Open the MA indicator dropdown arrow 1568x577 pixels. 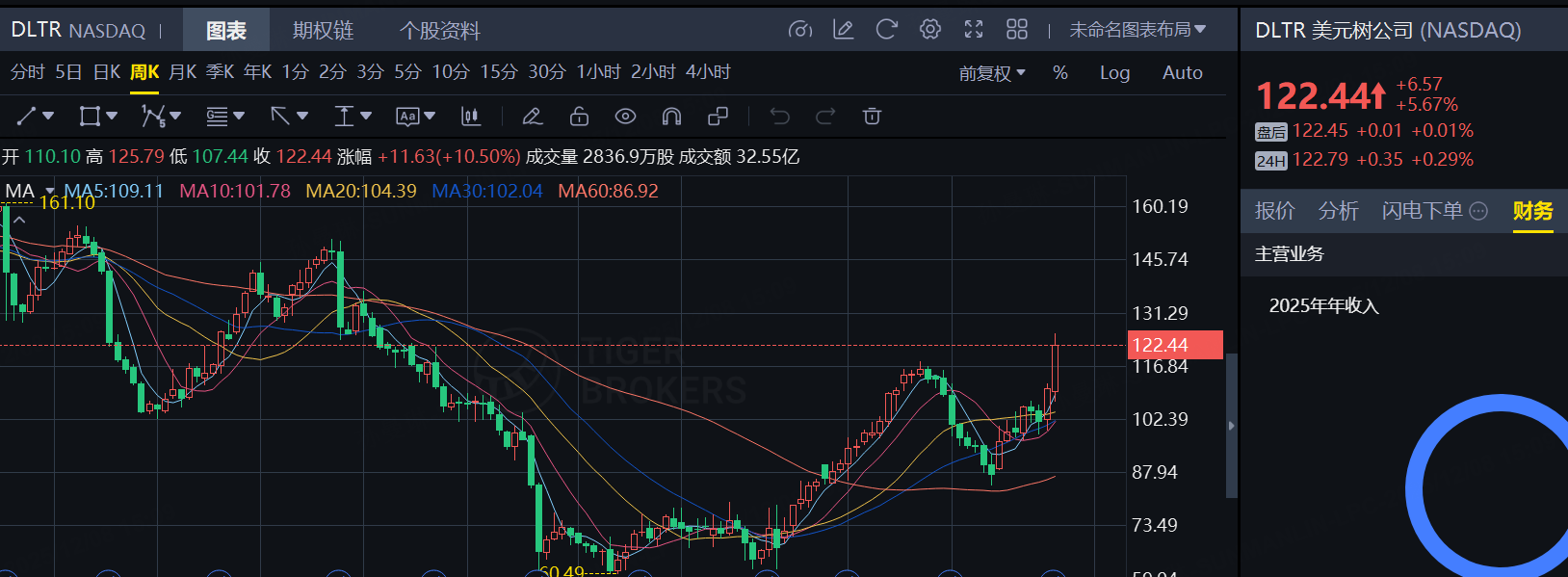[x=50, y=191]
